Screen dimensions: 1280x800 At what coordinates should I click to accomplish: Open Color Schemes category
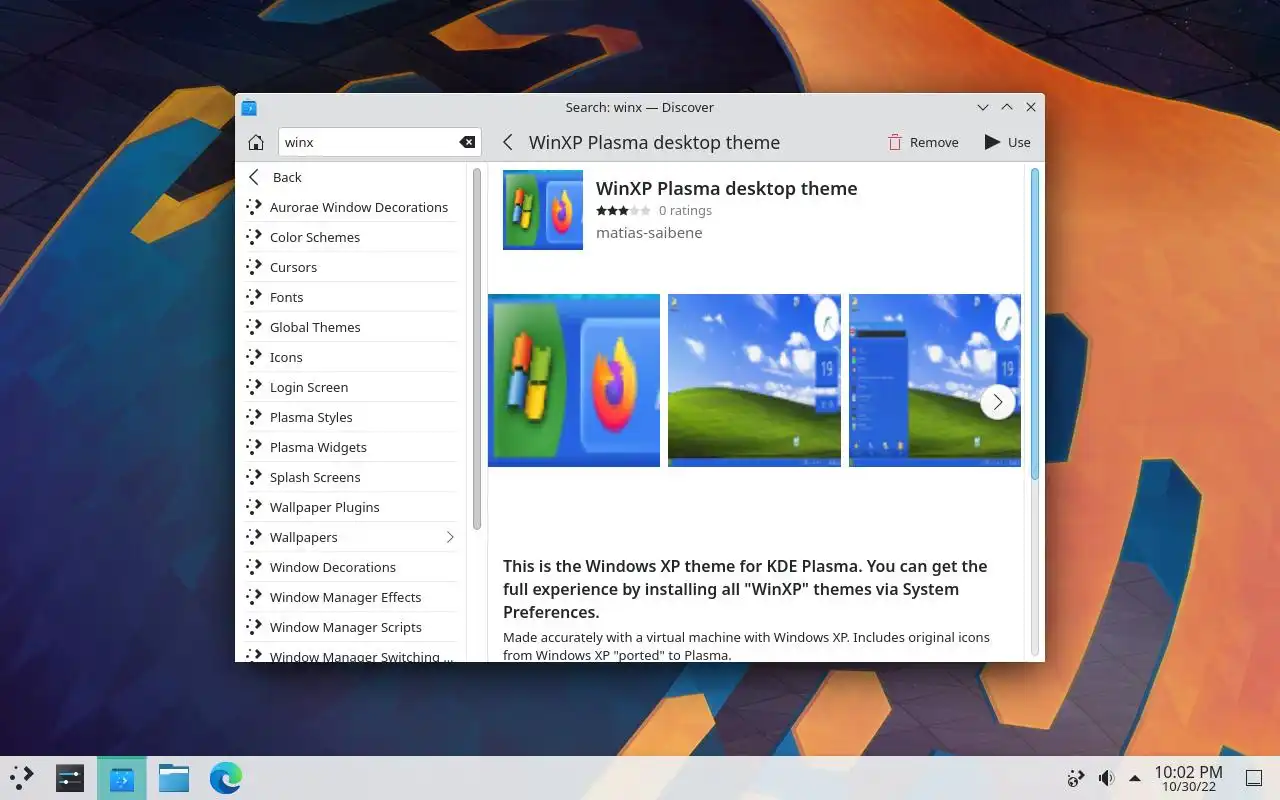click(x=351, y=237)
